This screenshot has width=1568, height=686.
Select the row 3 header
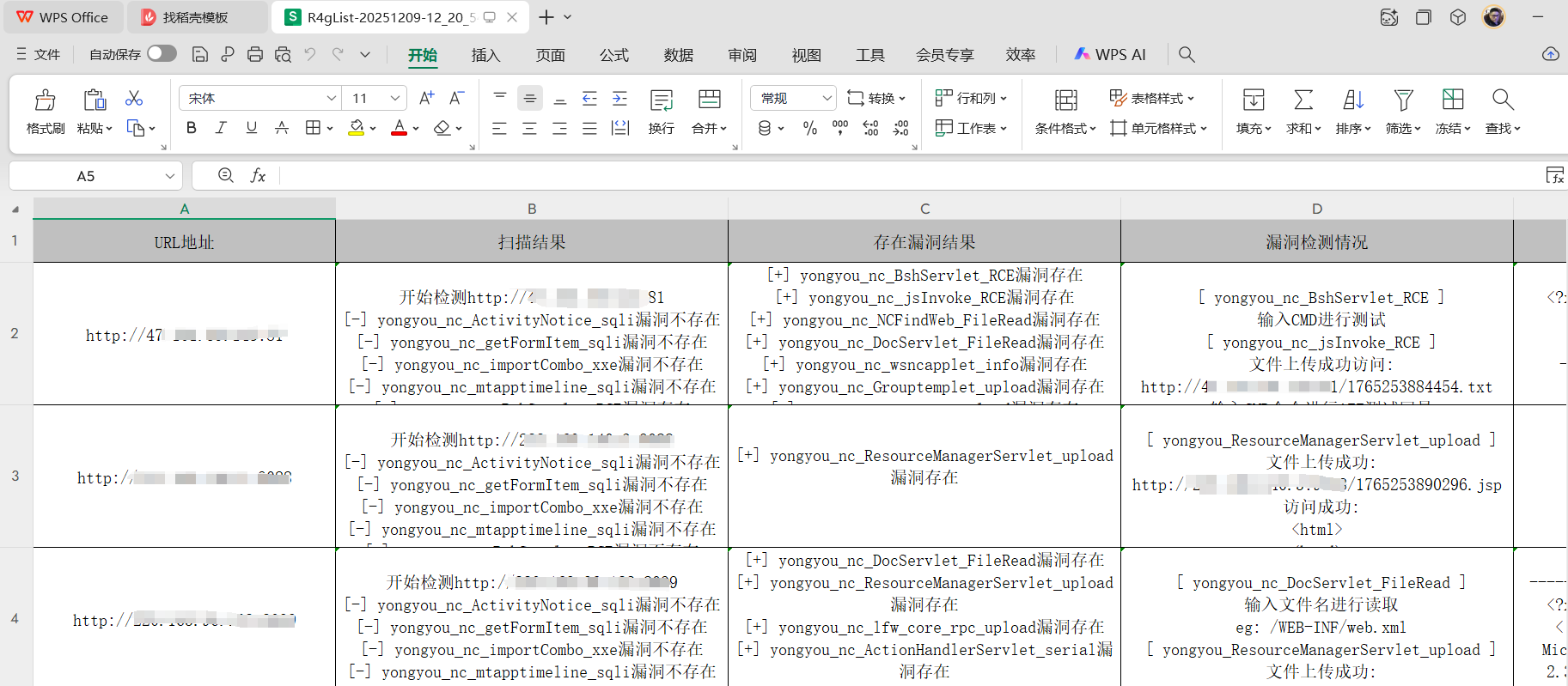click(x=15, y=476)
